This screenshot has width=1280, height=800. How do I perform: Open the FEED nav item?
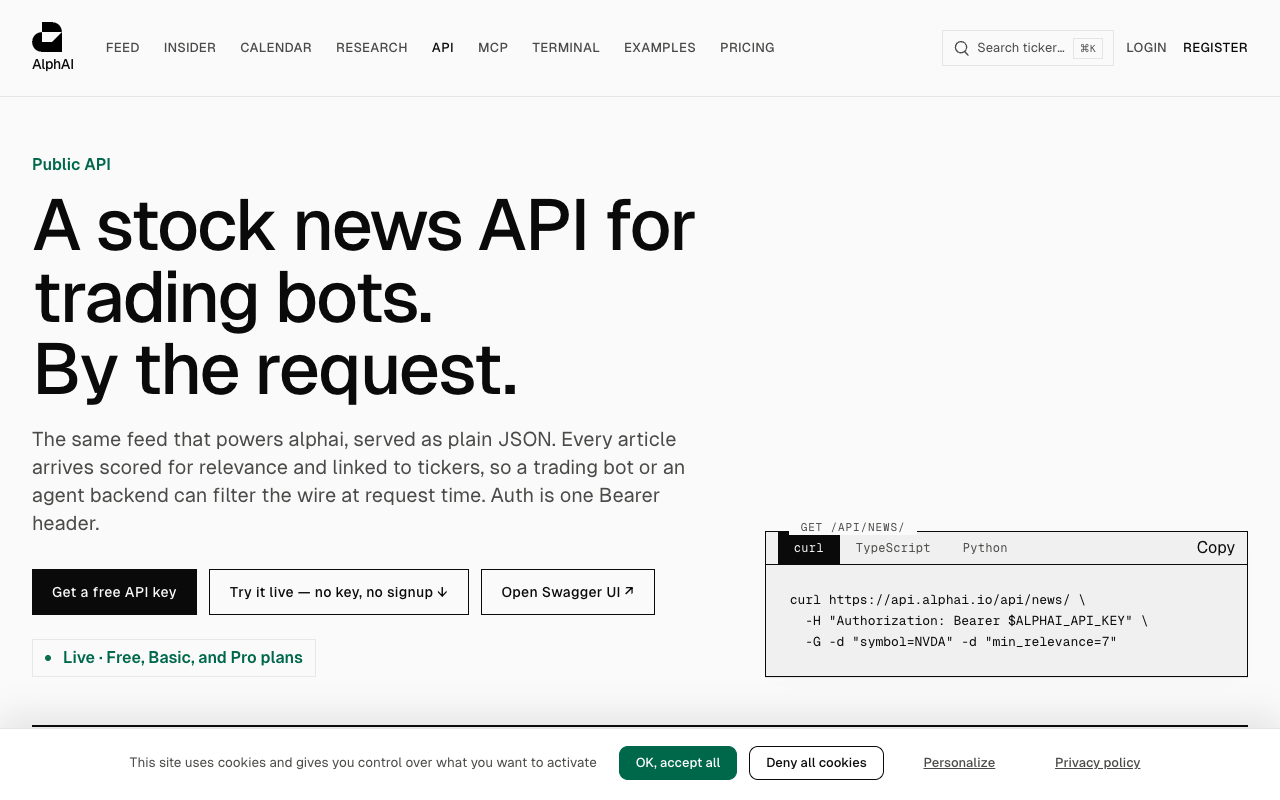[123, 48]
